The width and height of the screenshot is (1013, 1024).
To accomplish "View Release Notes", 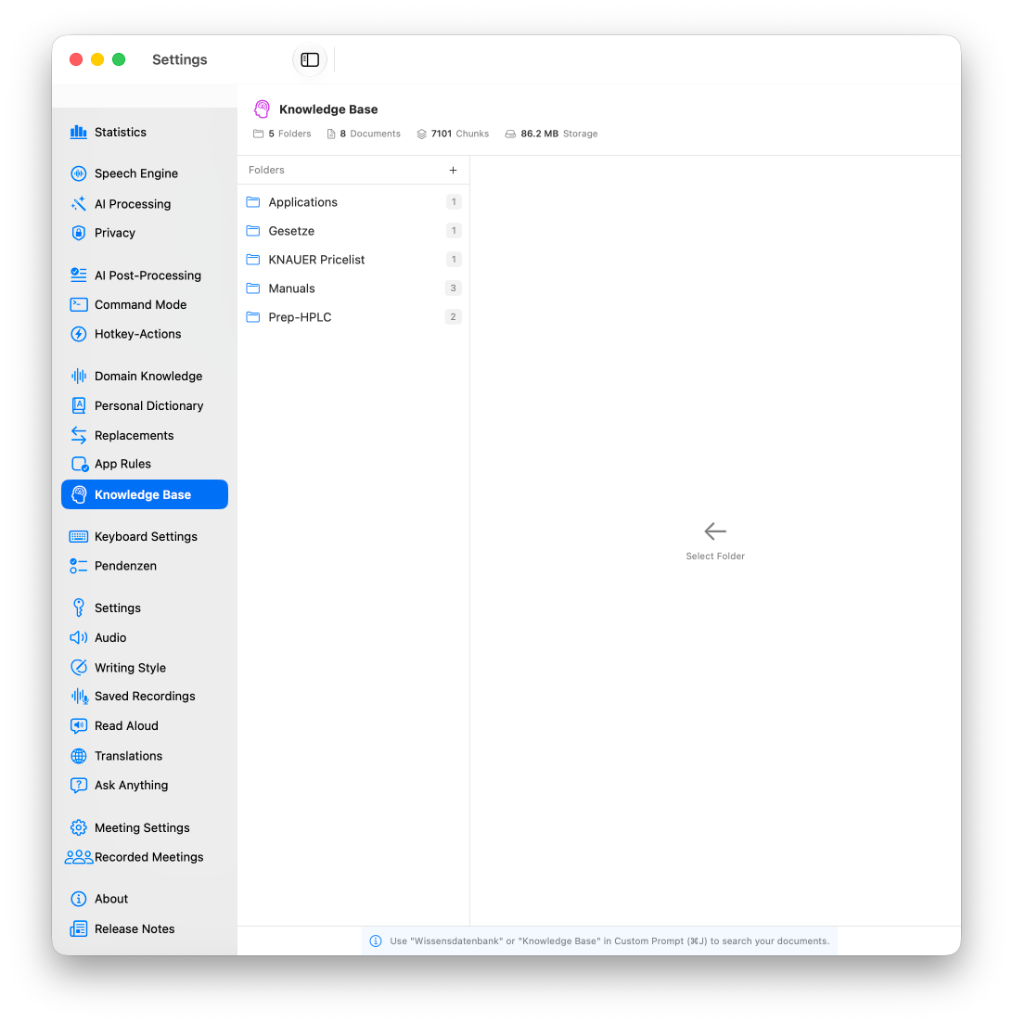I will (144, 929).
